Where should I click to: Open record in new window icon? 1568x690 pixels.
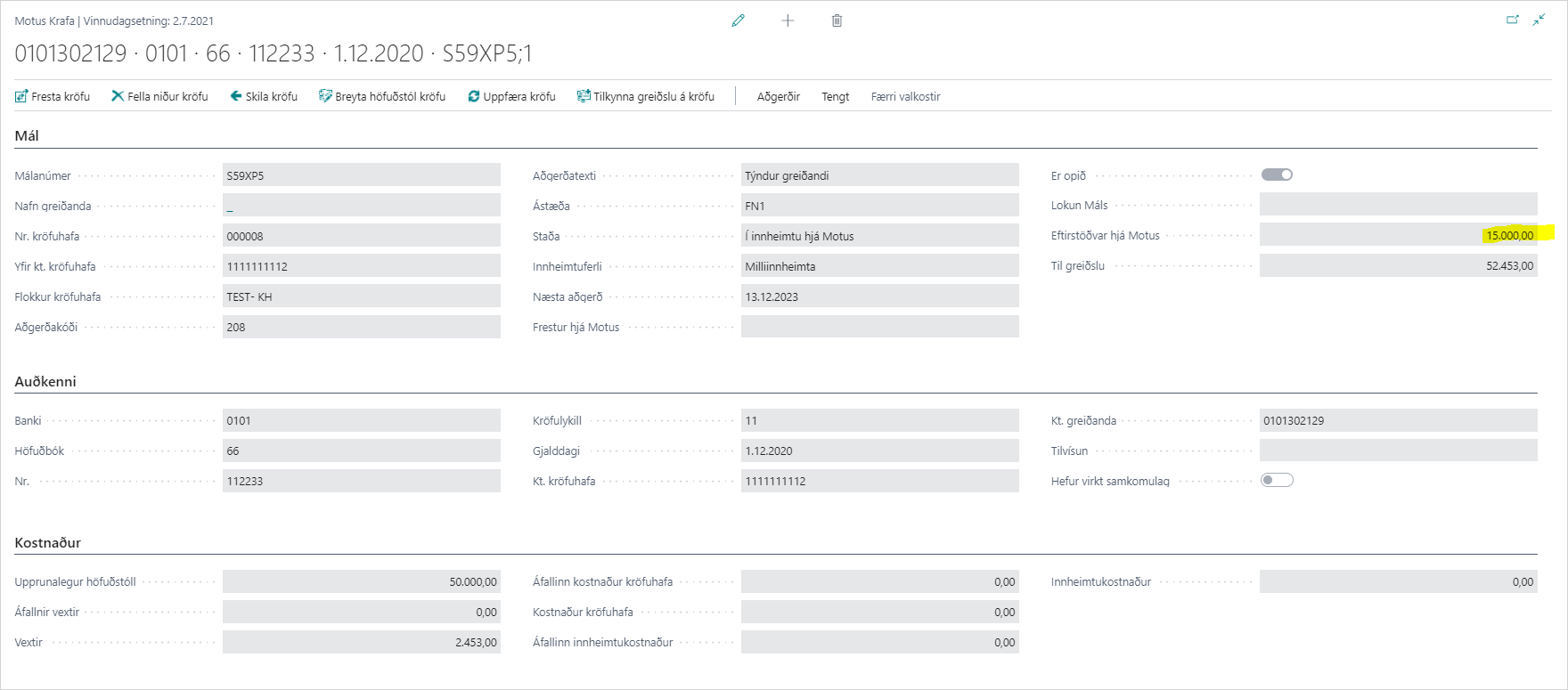1512,20
